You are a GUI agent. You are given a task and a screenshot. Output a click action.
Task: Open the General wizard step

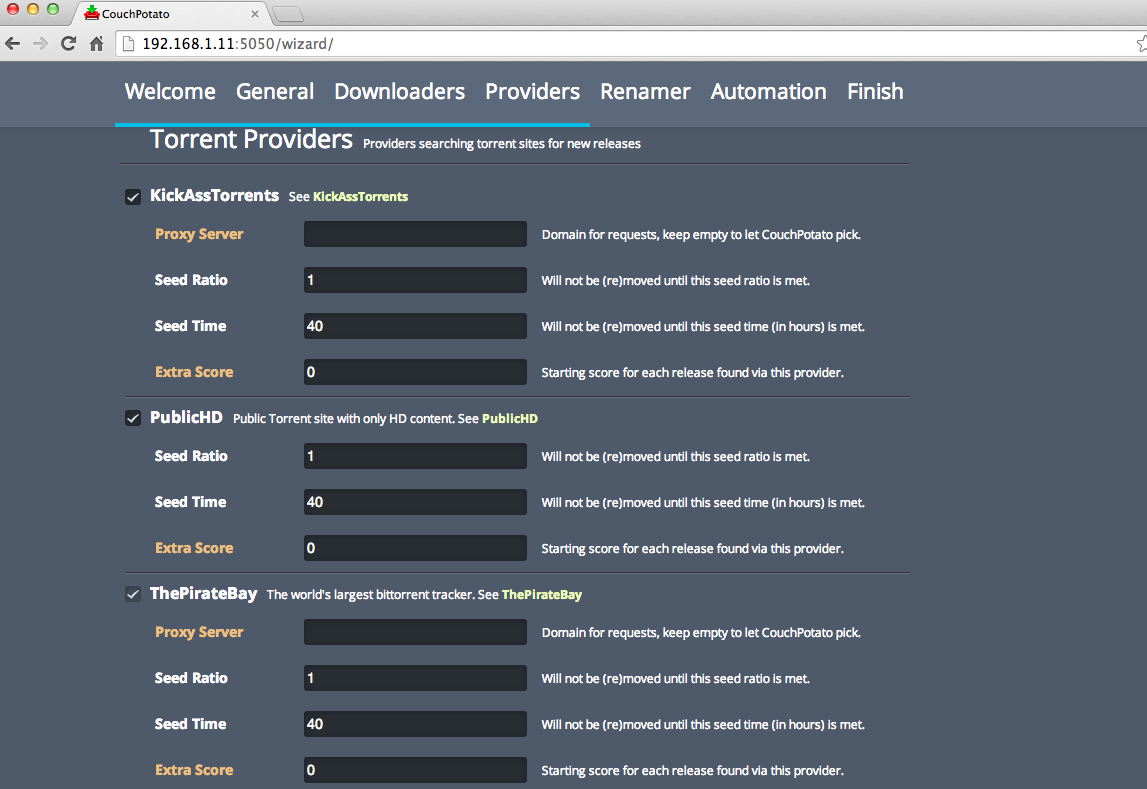click(275, 91)
